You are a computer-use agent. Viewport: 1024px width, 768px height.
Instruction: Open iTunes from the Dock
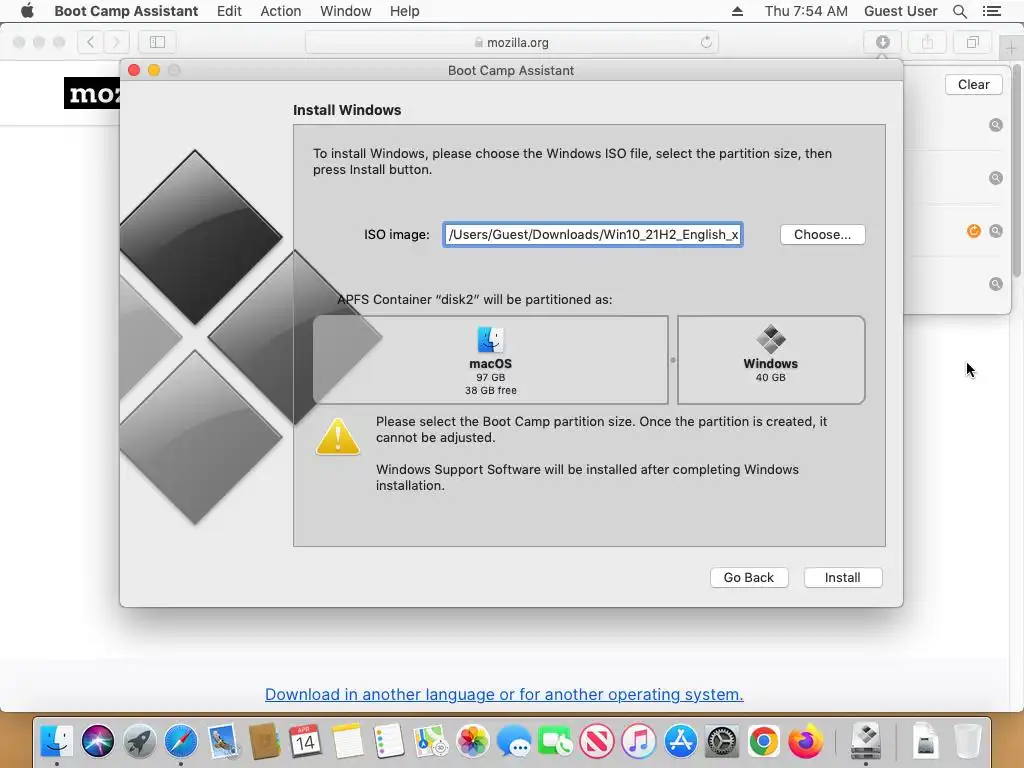click(639, 741)
